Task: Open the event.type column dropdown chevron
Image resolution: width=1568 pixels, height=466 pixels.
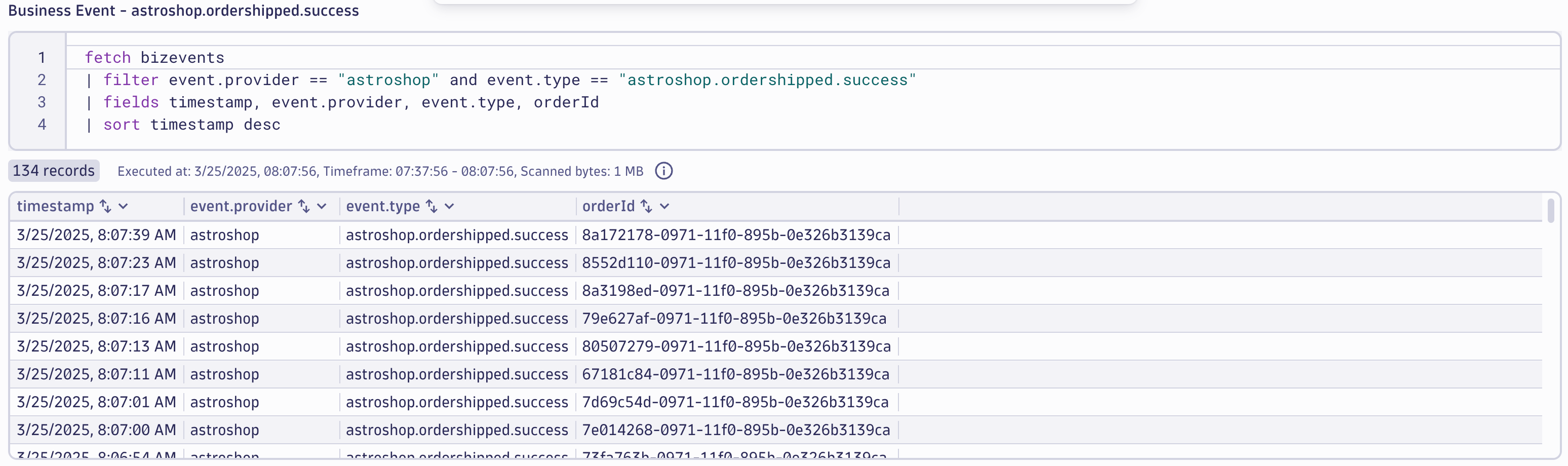Action: pyautogui.click(x=450, y=207)
